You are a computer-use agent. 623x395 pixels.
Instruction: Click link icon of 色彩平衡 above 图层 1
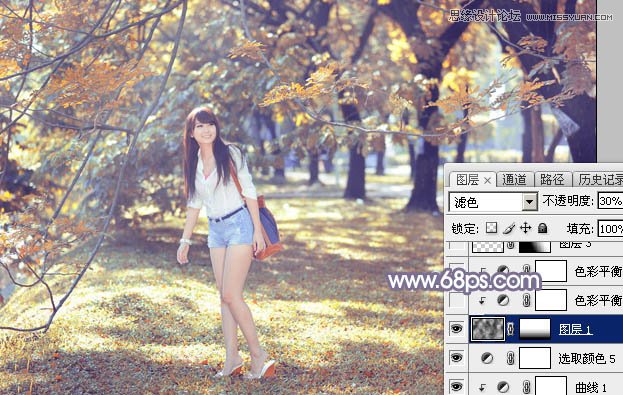click(x=526, y=300)
